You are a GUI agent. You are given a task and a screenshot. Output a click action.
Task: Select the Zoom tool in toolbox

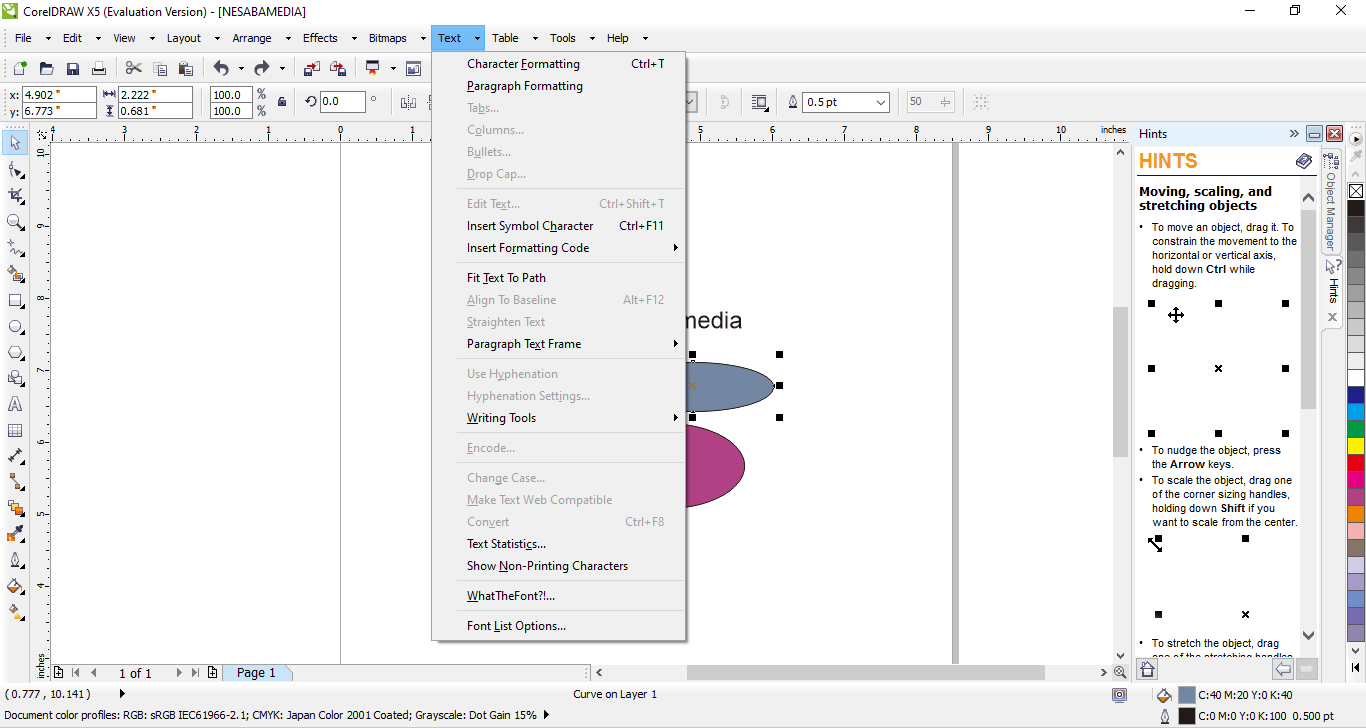pos(15,222)
